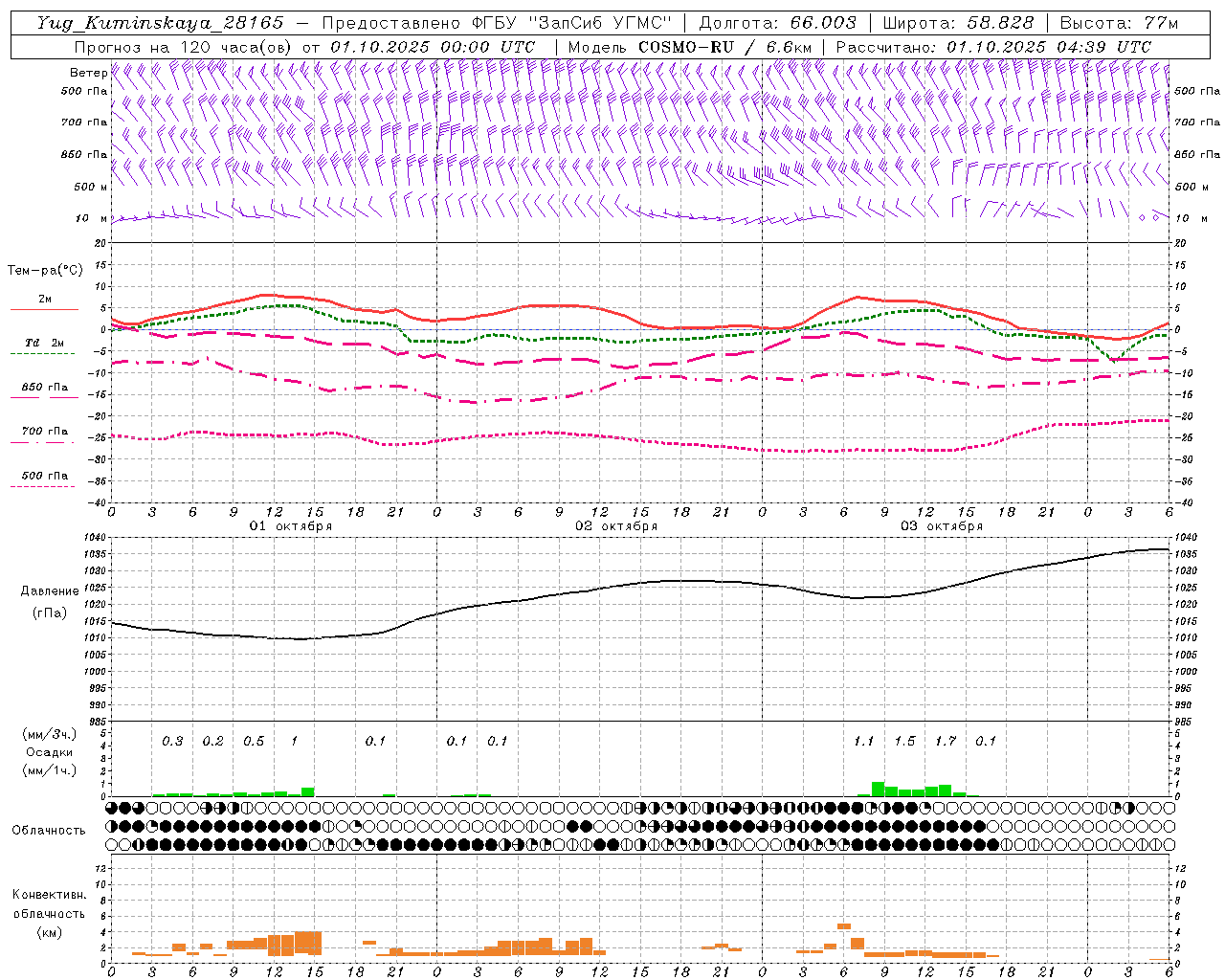Click the Осадки panel label
Screen dimensions: 1225x980
coord(50,752)
